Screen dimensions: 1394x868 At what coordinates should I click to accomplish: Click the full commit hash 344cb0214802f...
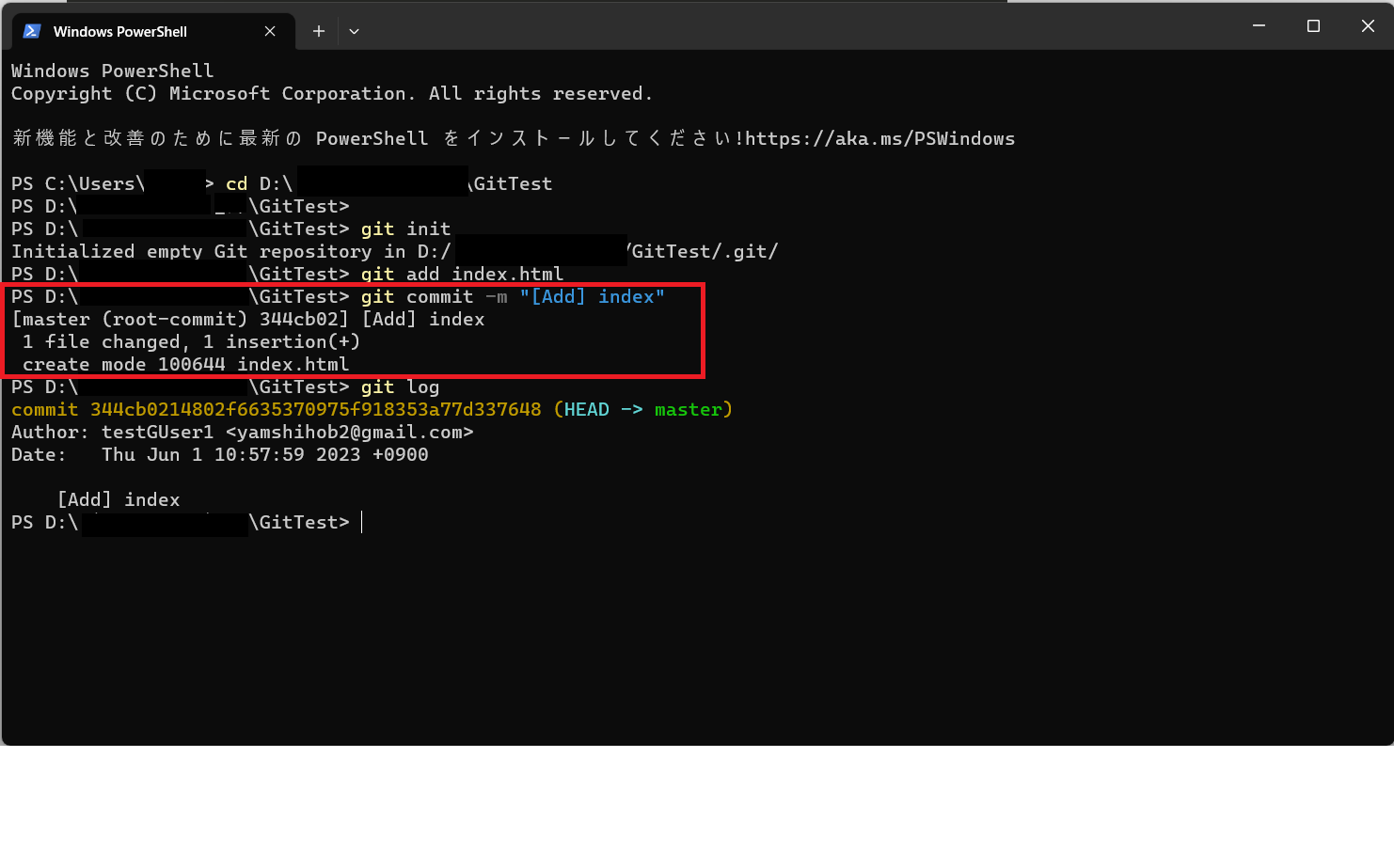tap(315, 409)
